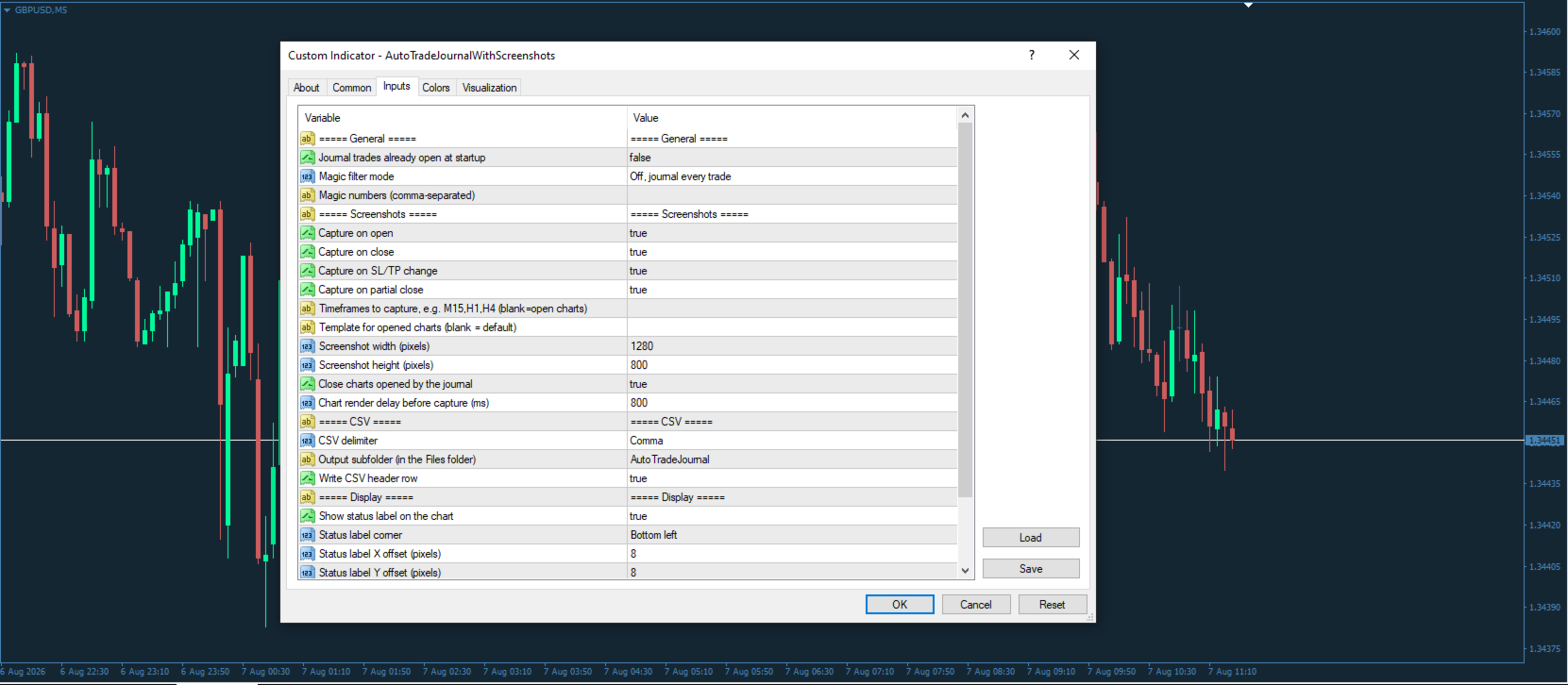The height and width of the screenshot is (685, 1568).
Task: Click the boolean icon for 'Write CSV header row'
Action: pos(307,478)
